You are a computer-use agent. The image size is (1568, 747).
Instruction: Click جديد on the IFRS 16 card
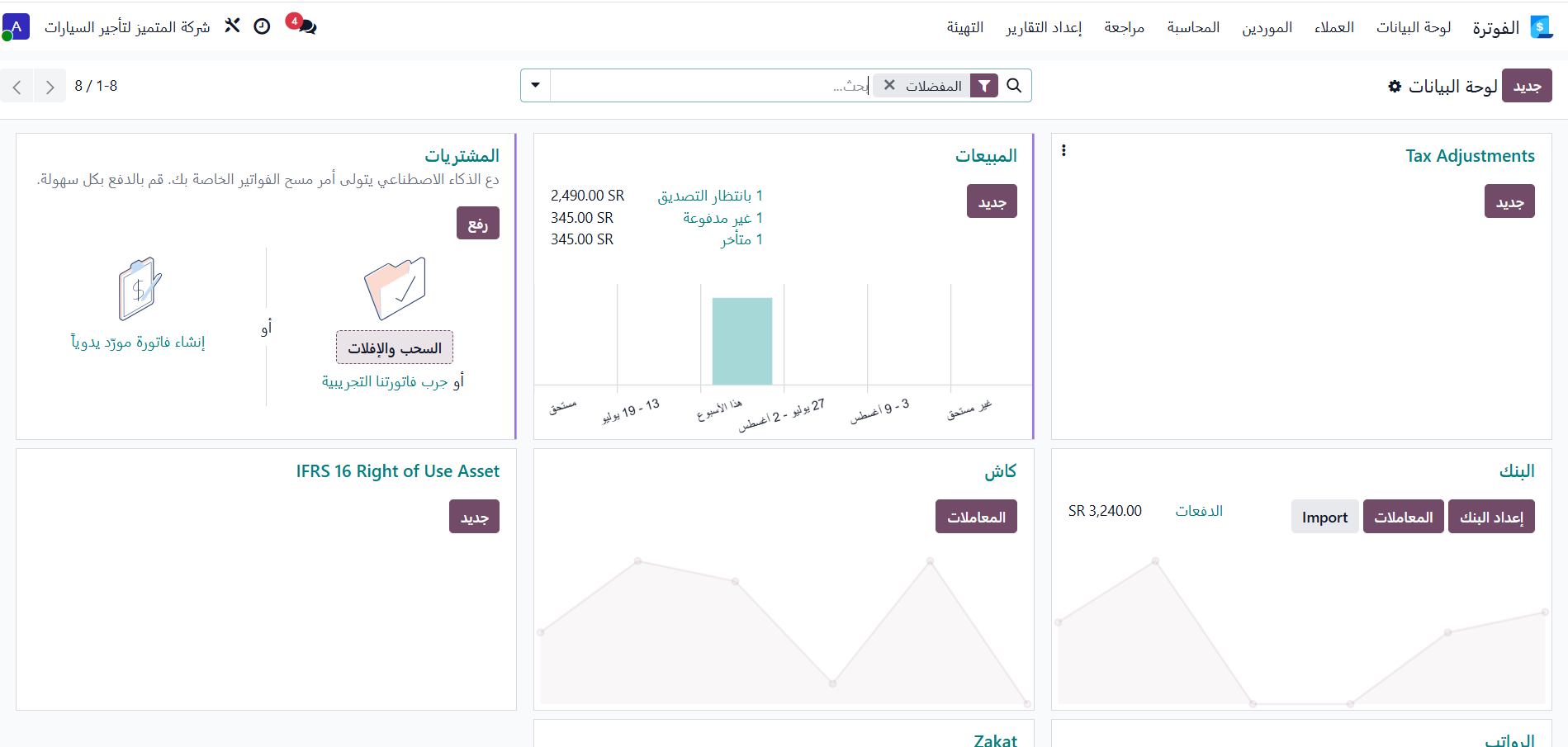click(474, 517)
